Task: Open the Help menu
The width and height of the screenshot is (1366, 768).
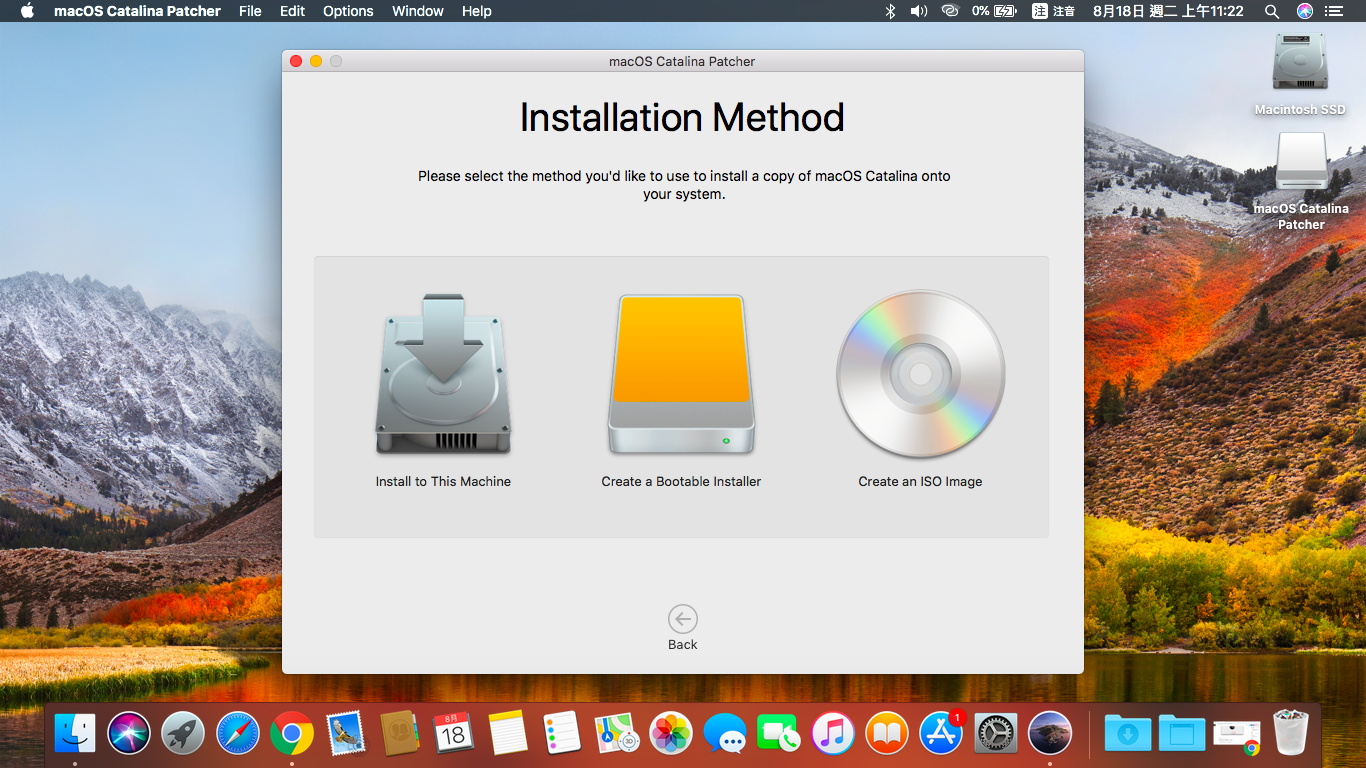Action: 477,11
